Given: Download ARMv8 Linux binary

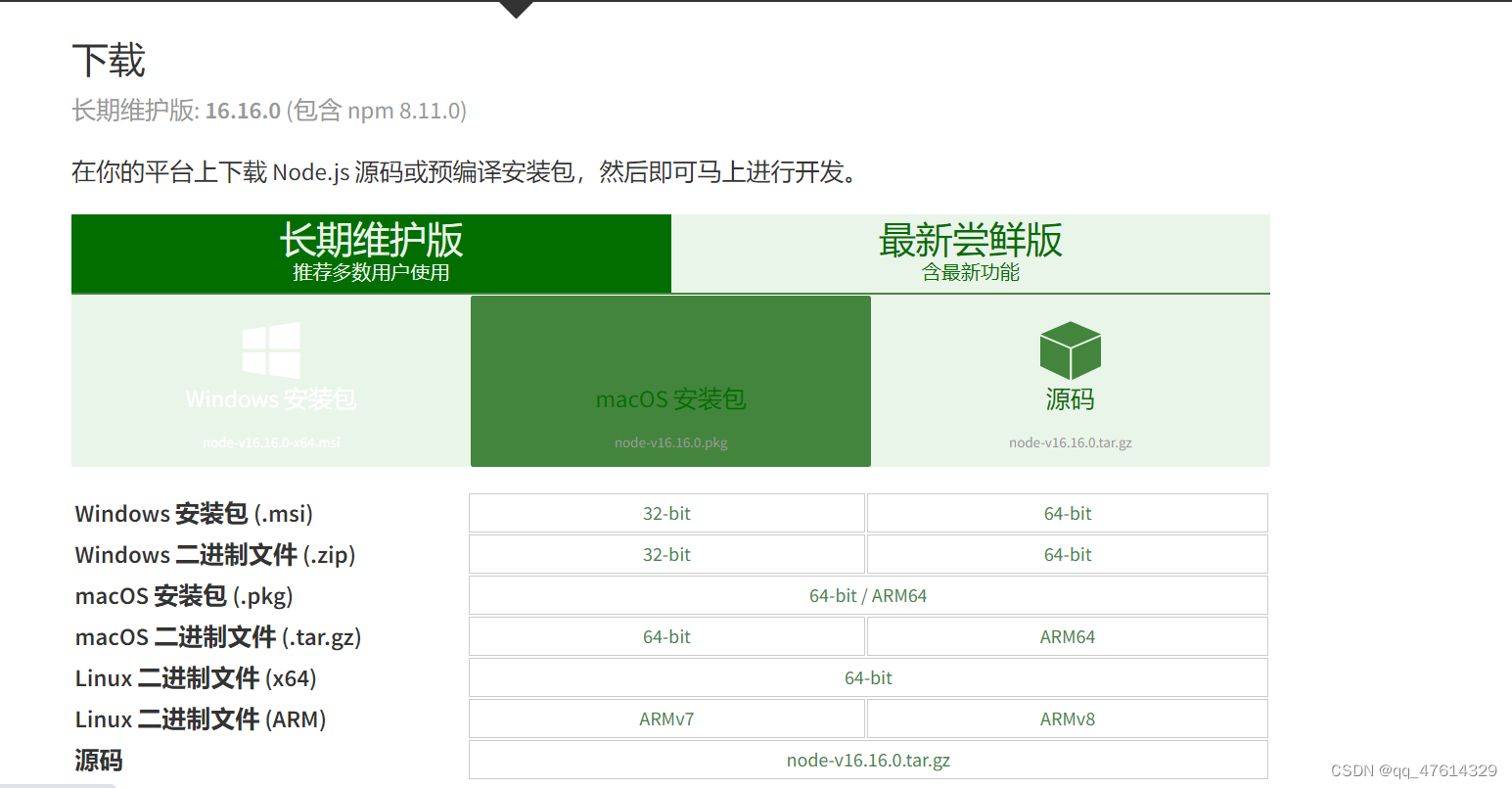Looking at the screenshot, I should click(x=1068, y=718).
